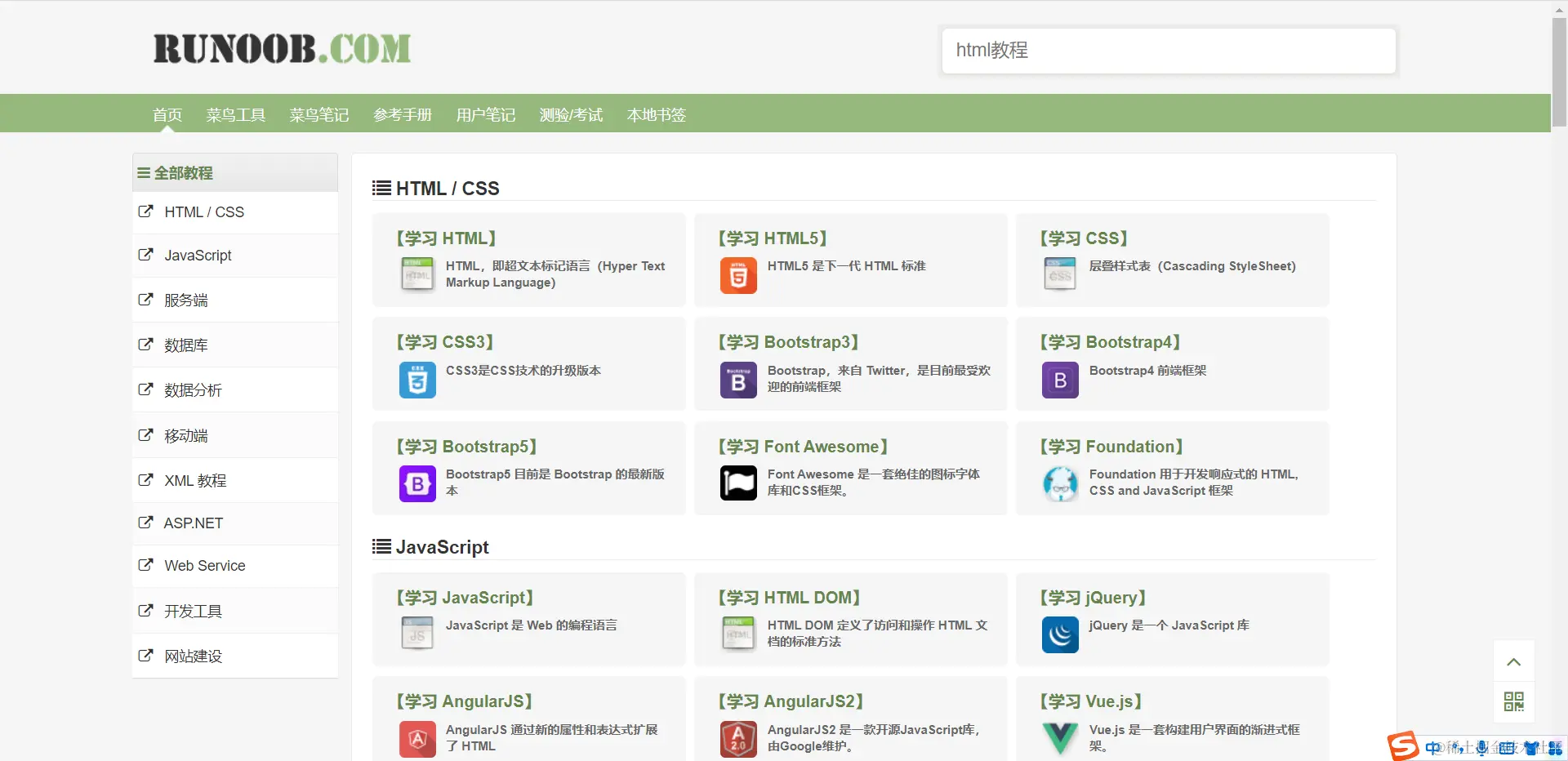The image size is (1568, 761).
Task: Click the Foundation yeti icon
Action: tap(1060, 483)
